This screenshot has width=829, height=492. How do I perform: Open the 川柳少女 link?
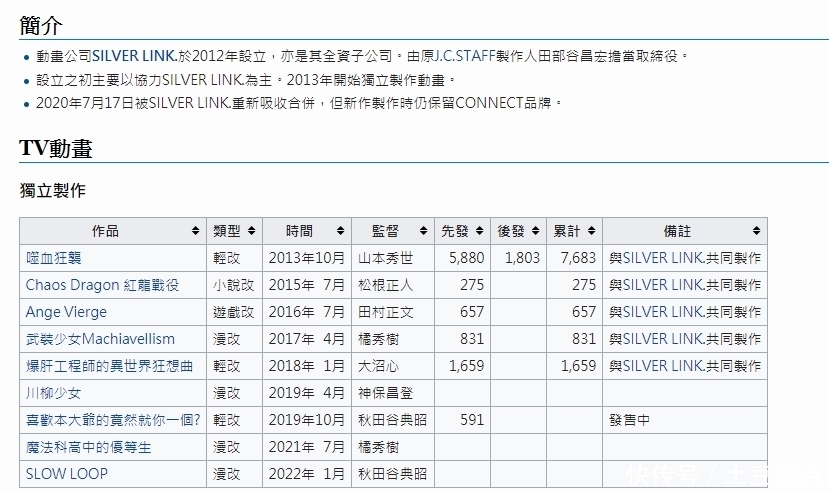coord(53,393)
